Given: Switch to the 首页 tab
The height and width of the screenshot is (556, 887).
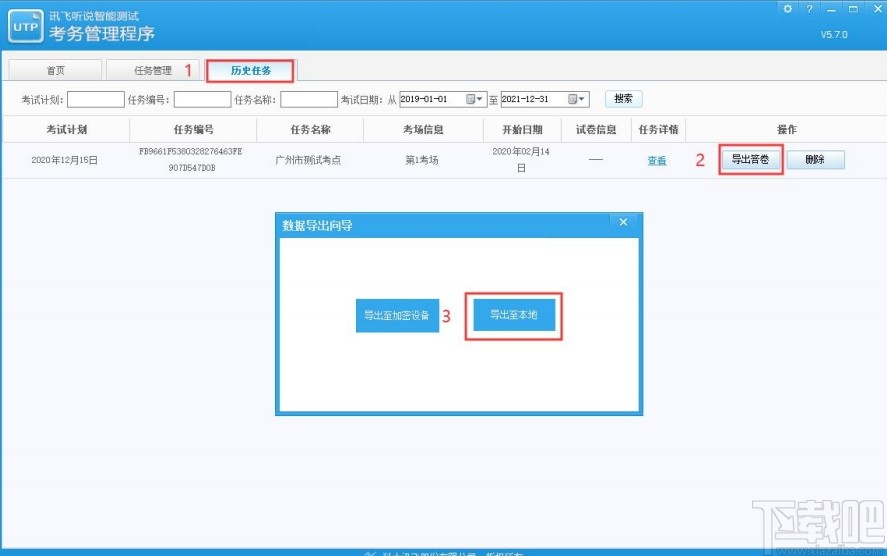Looking at the screenshot, I should click(x=55, y=70).
